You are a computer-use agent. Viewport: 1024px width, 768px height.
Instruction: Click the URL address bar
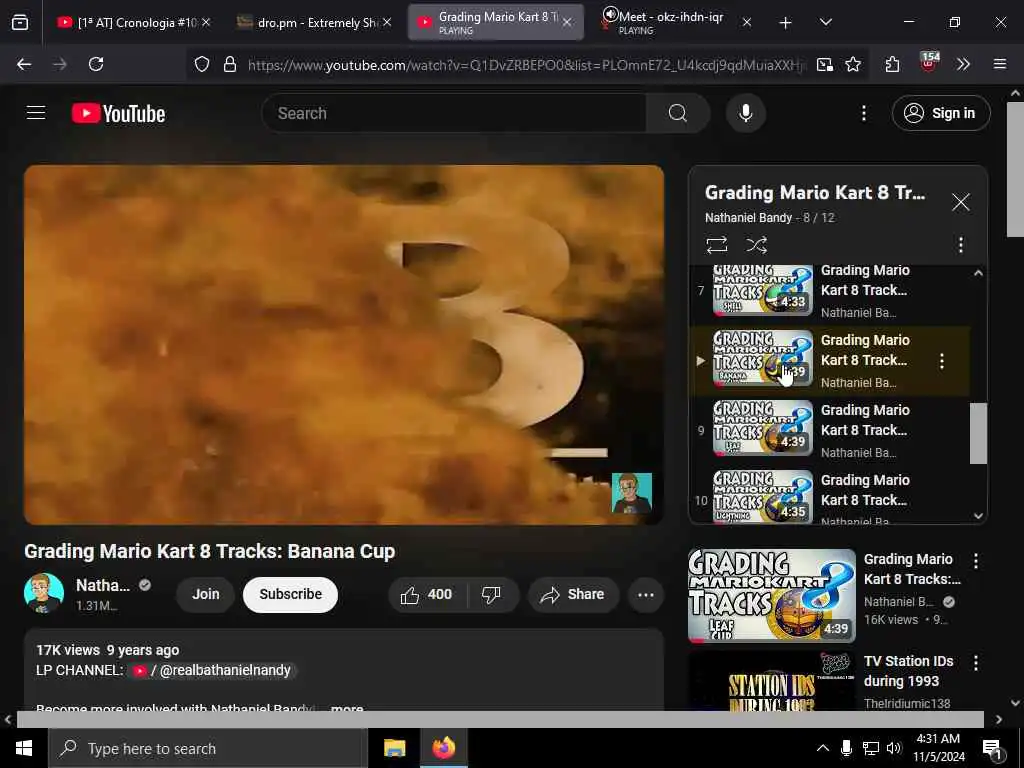(526, 65)
